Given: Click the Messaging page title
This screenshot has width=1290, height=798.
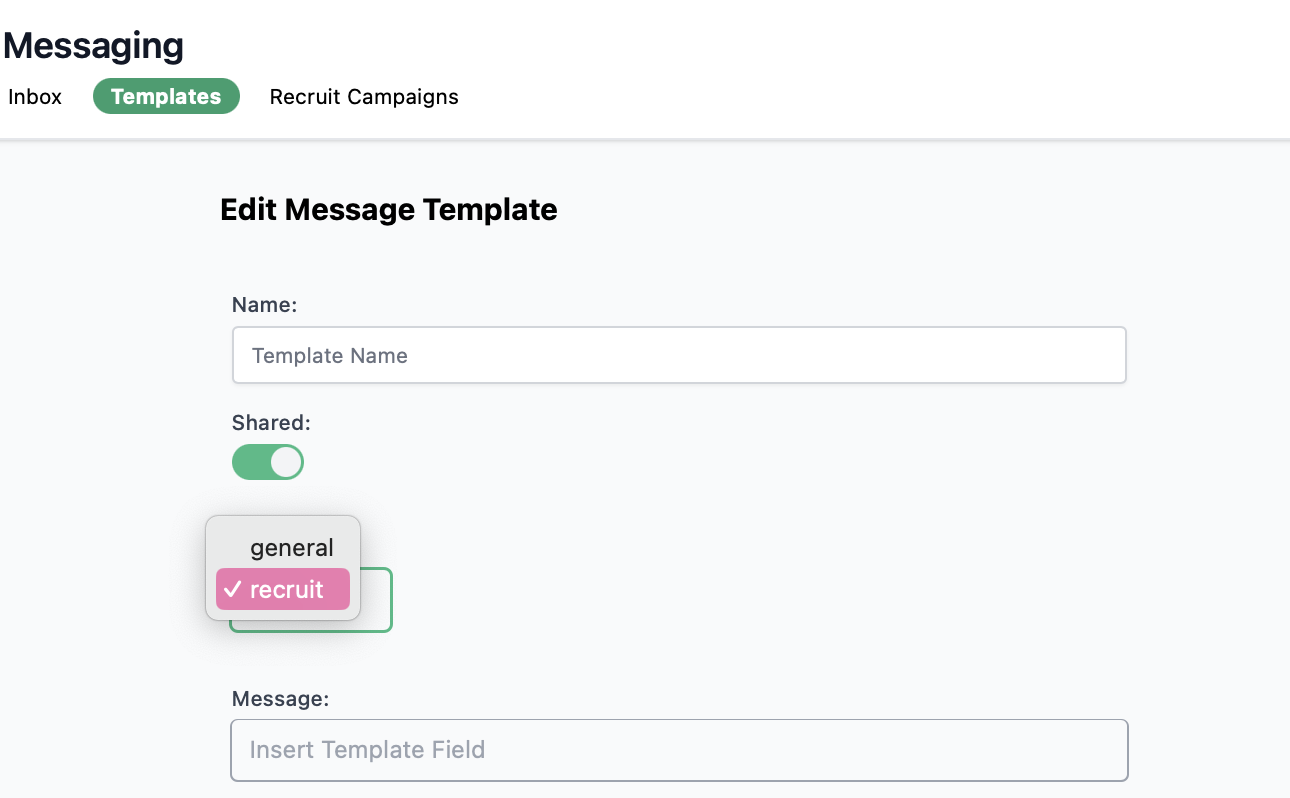Looking at the screenshot, I should (x=94, y=45).
